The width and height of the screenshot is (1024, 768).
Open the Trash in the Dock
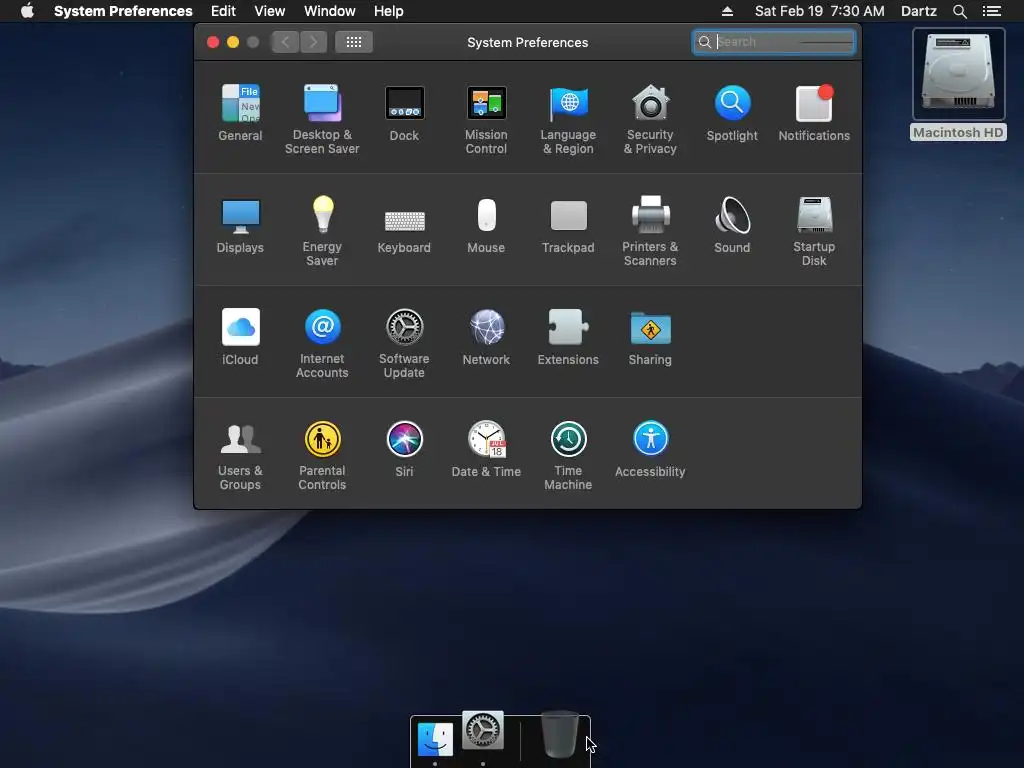point(560,734)
